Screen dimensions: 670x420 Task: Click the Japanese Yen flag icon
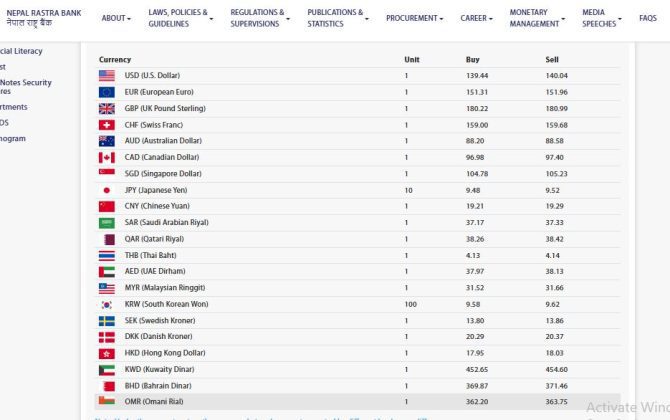107,190
